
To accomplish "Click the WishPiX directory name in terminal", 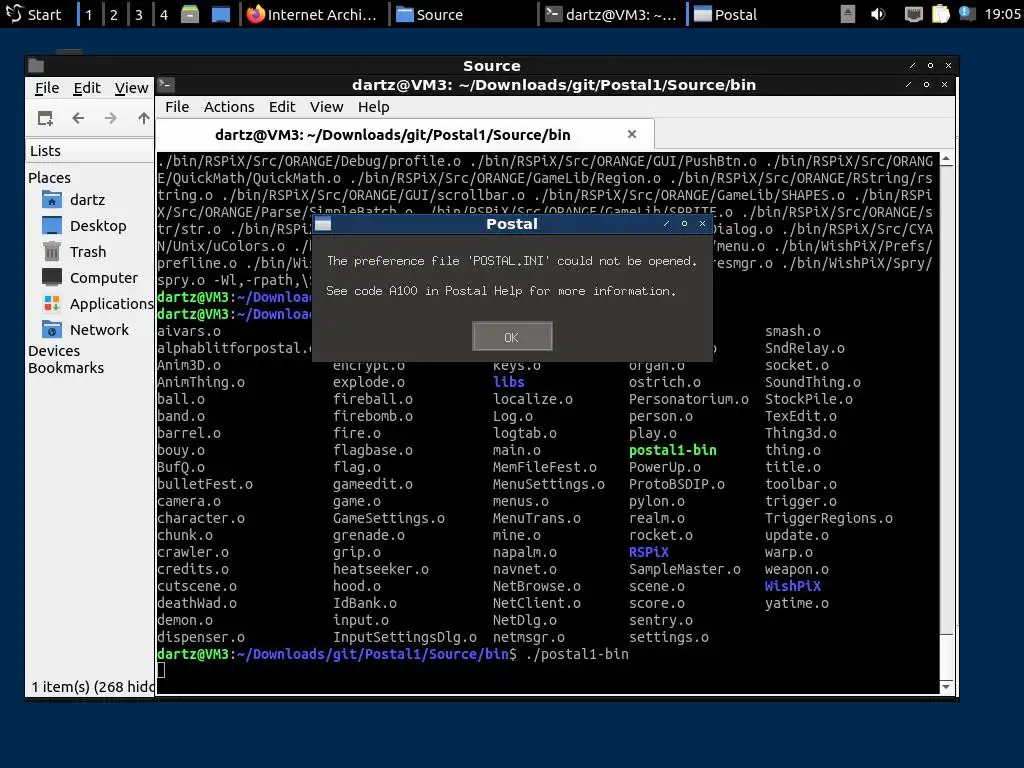I will 793,586.
